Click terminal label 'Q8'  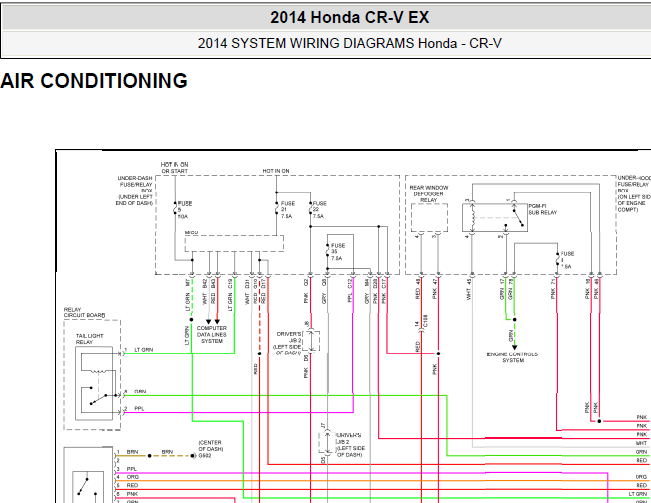click(x=324, y=283)
